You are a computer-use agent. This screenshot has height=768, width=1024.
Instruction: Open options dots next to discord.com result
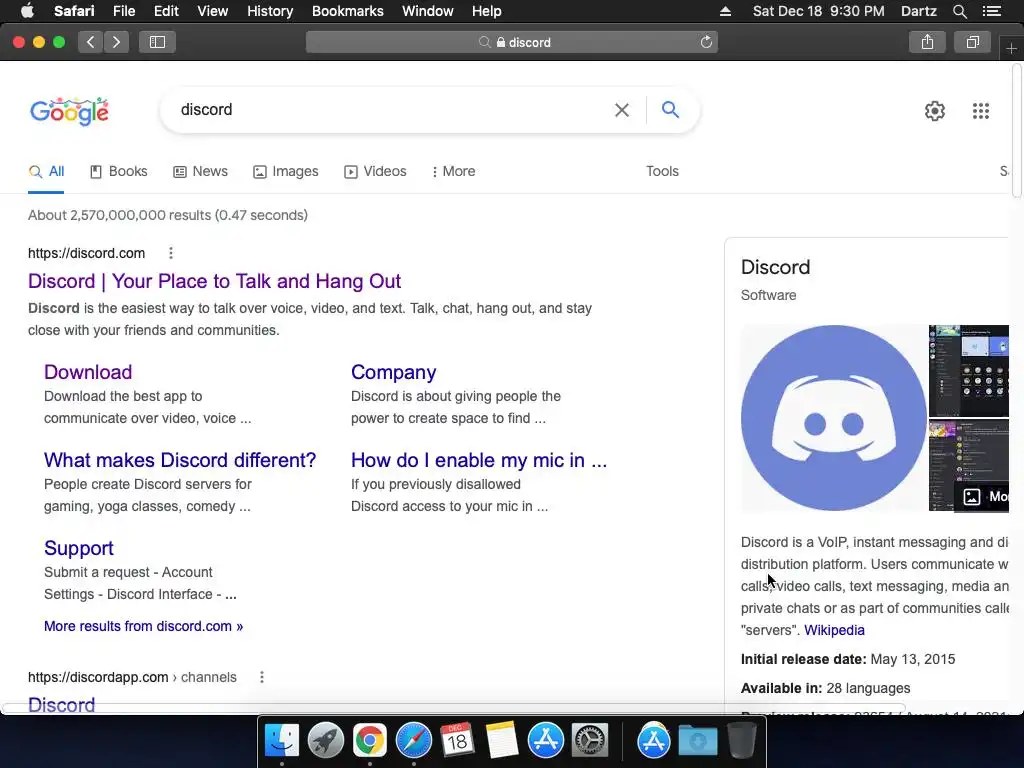[x=170, y=253]
